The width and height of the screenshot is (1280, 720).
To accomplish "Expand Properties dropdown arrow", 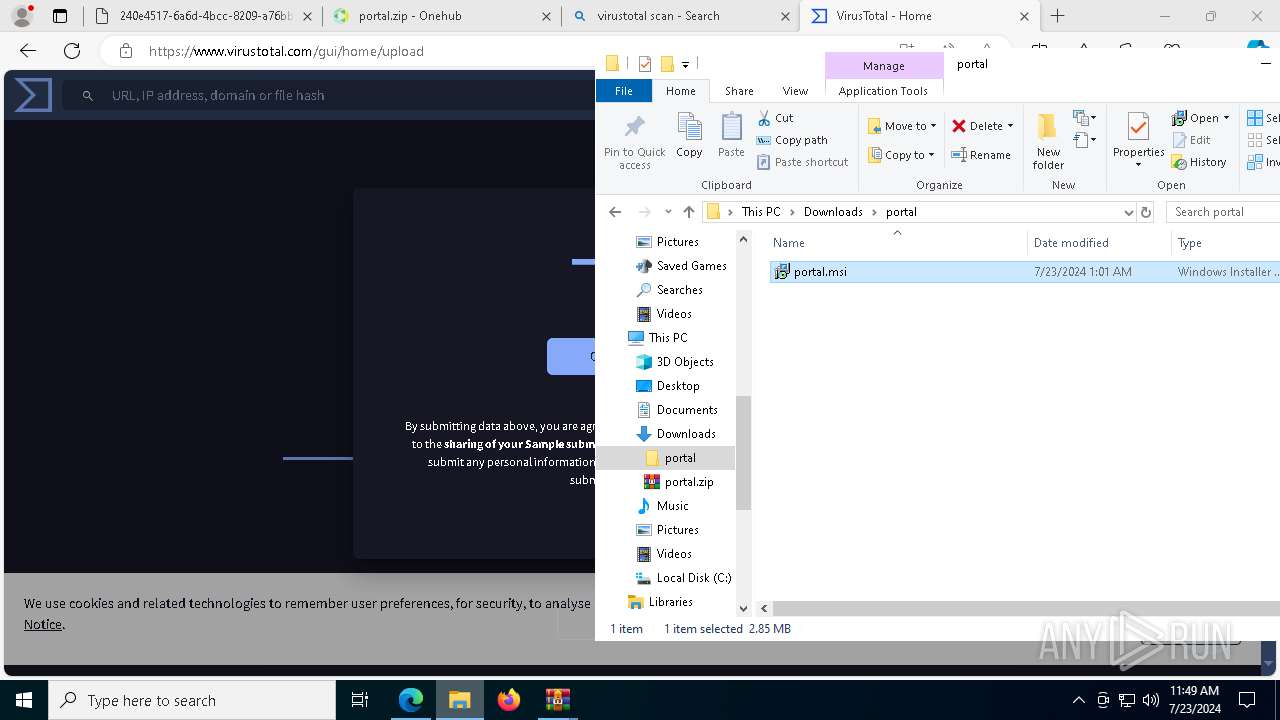I will pyautogui.click(x=1138, y=165).
